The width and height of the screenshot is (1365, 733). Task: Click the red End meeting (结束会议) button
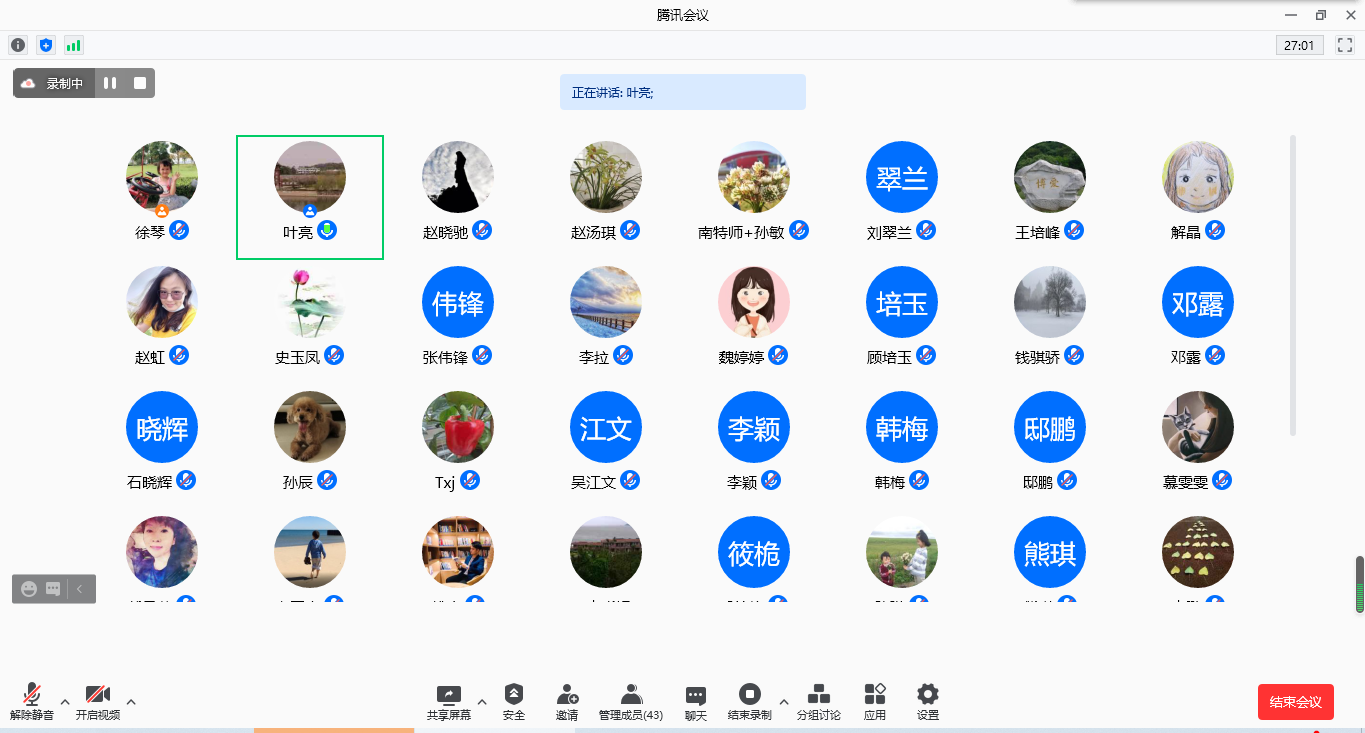point(1295,702)
